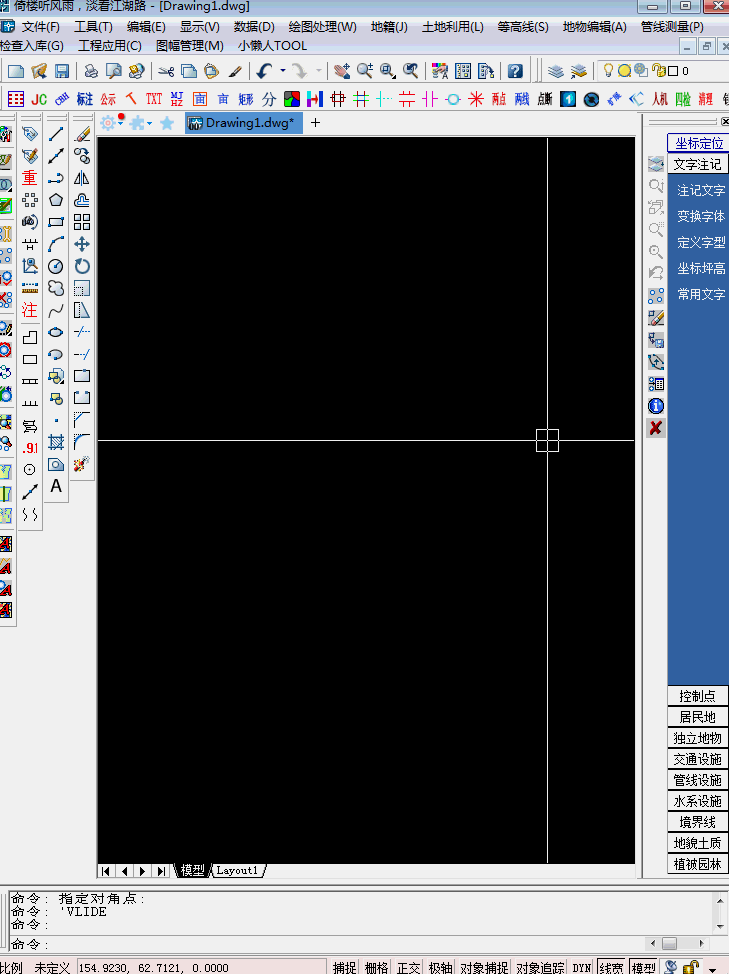Click the Print icon
The height and width of the screenshot is (974, 729).
coord(91,71)
